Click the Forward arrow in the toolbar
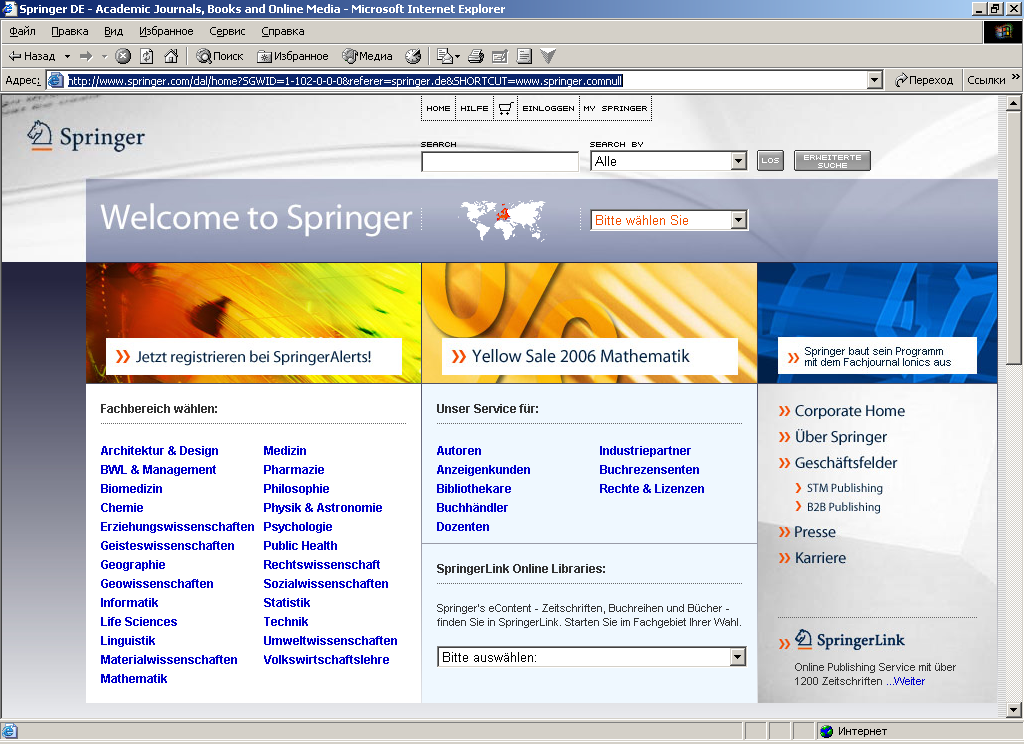Screen dimensions: 1024x744 click(86, 56)
